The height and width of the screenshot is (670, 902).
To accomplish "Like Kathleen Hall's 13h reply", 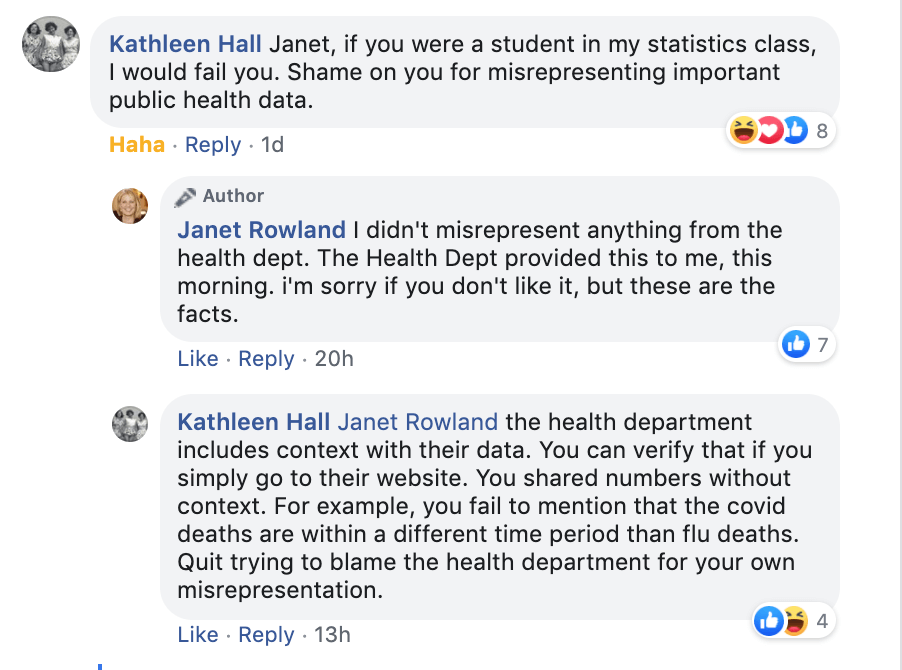I will pyautogui.click(x=198, y=635).
